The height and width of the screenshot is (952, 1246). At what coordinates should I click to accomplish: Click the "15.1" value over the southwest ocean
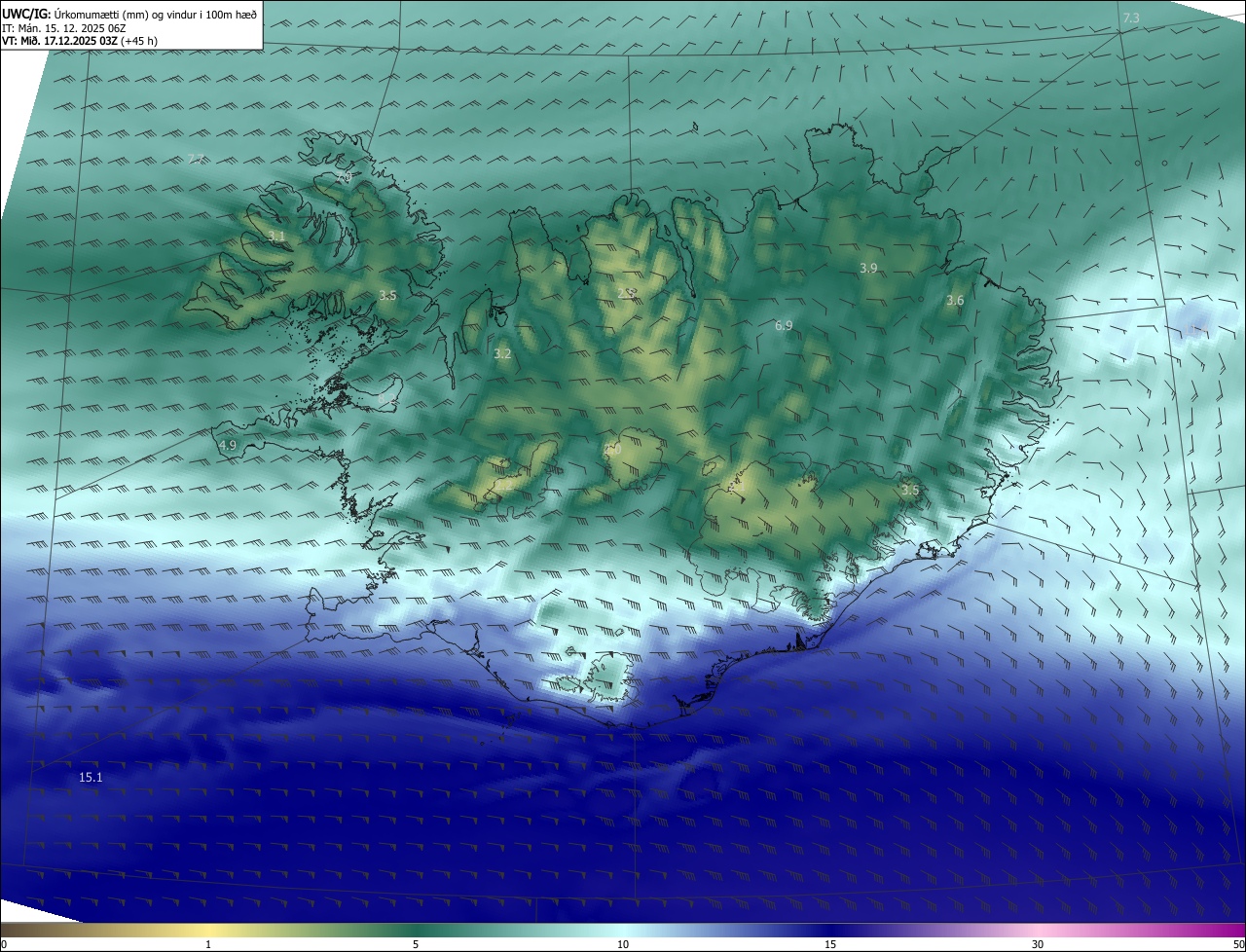coord(91,778)
